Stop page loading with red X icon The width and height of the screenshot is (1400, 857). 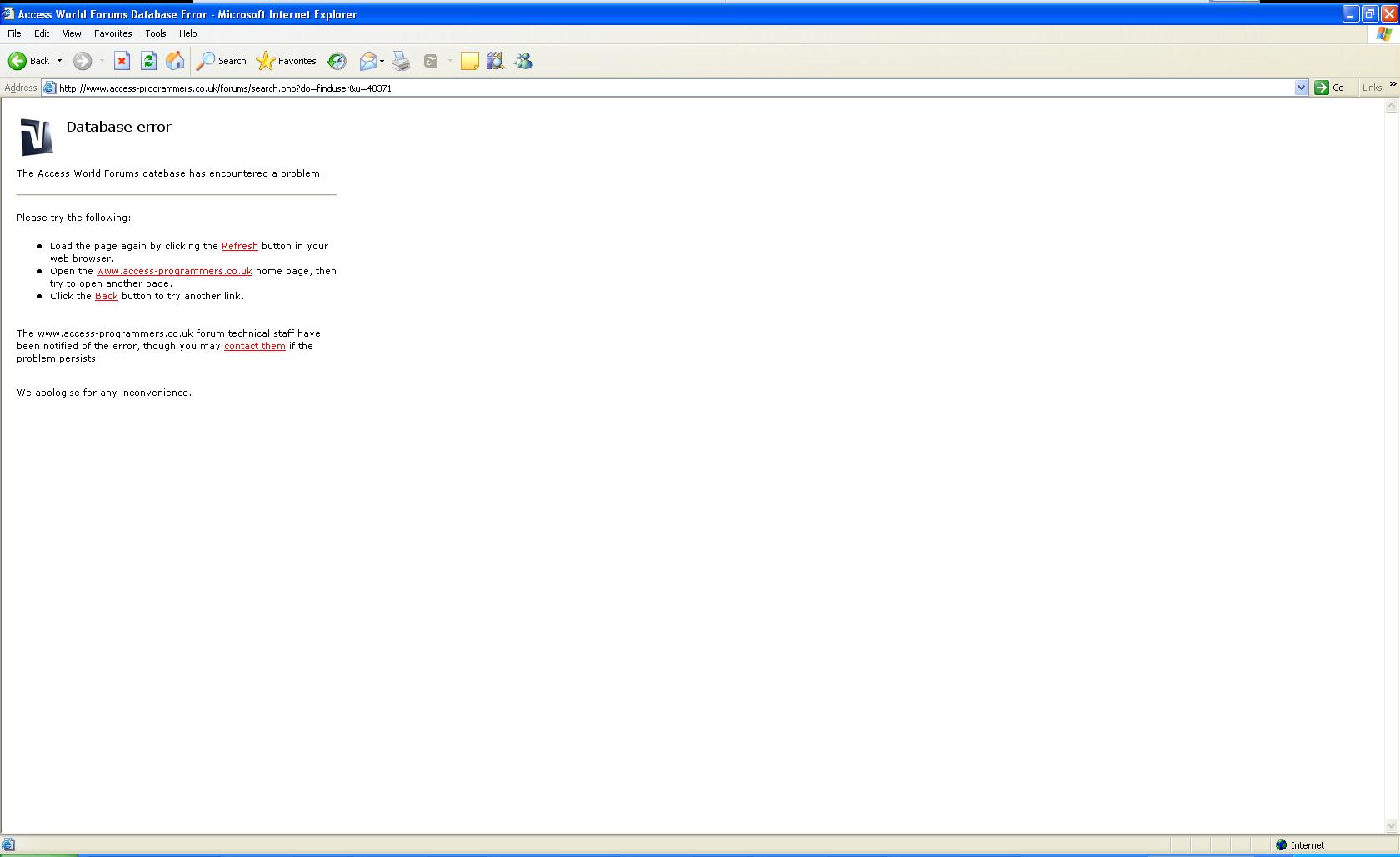click(122, 61)
